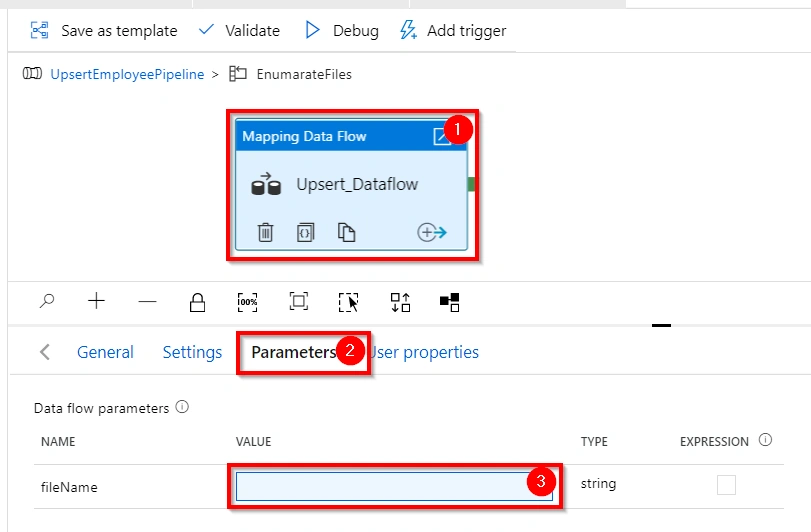Click the NAME column header
This screenshot has height=532, width=811.
point(58,442)
